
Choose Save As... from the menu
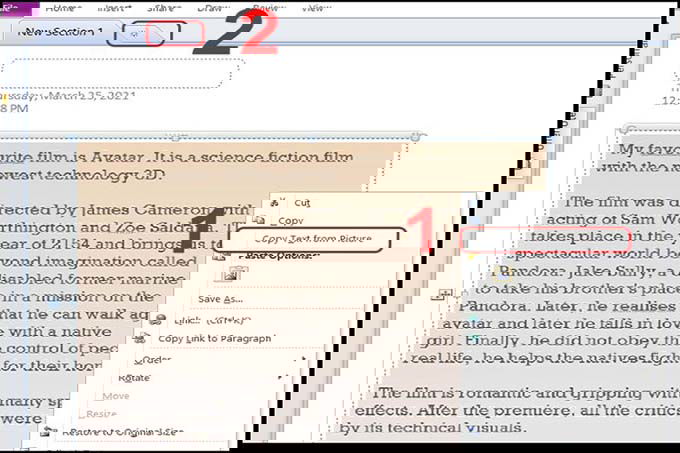220,299
